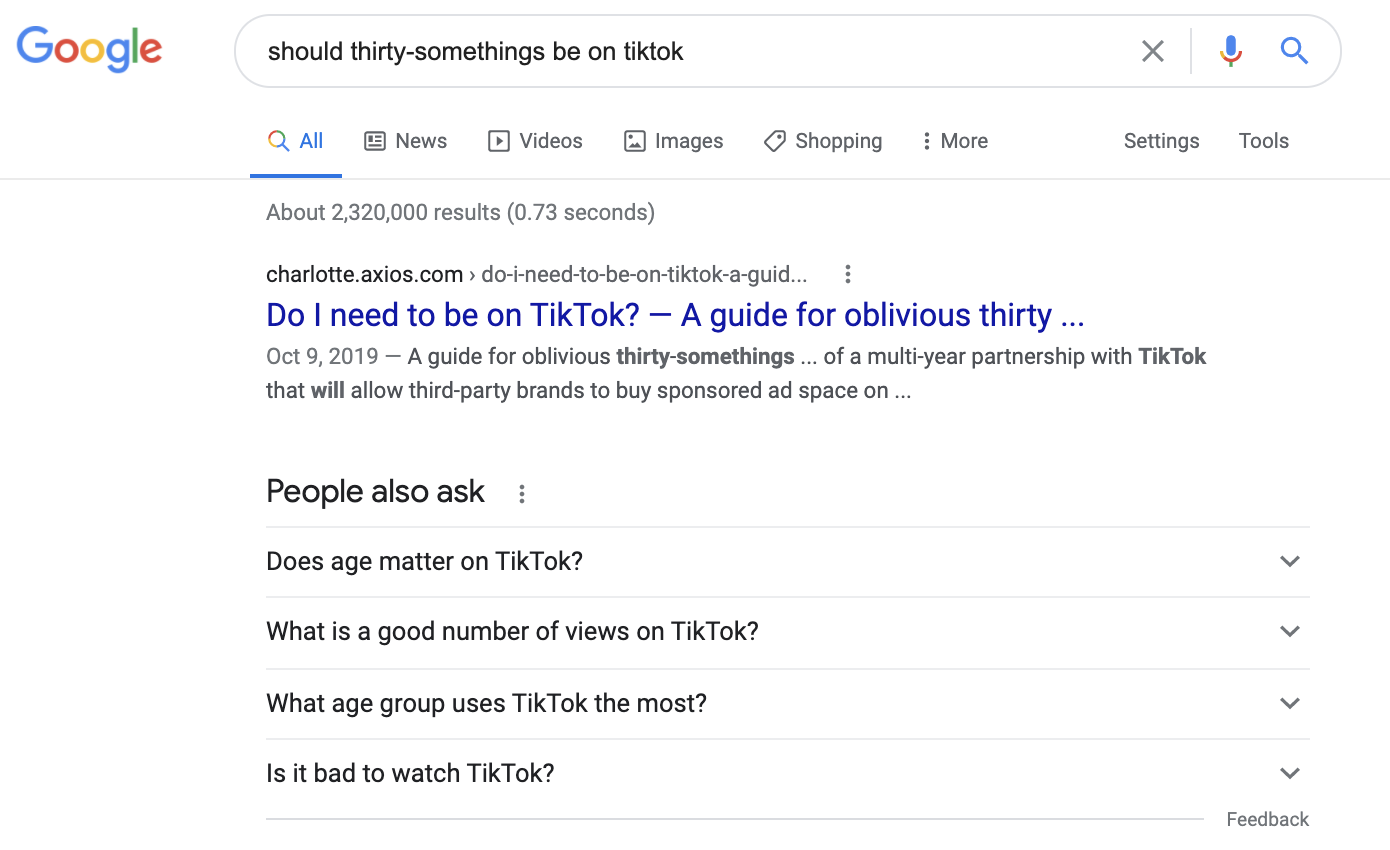Click the Videos tab's play icon
Image resolution: width=1390 pixels, height=850 pixels.
click(497, 140)
